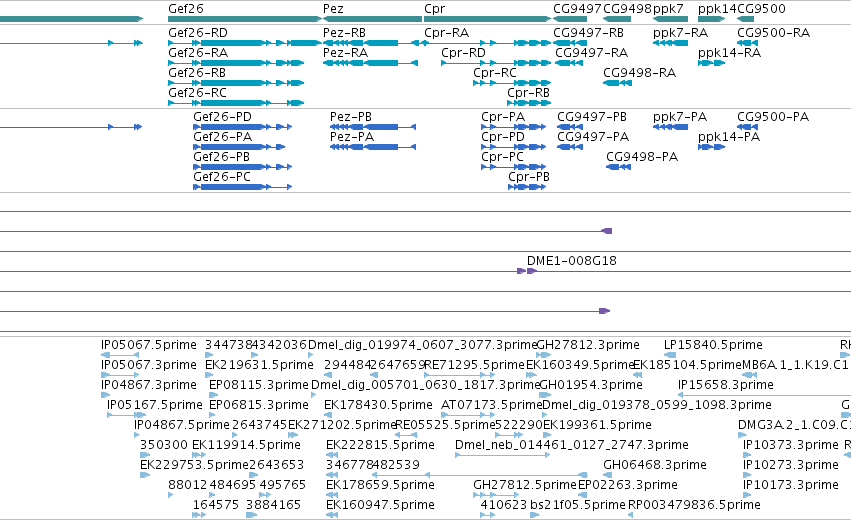Select protein CG9497-PA
851x520 pixels.
(570, 147)
